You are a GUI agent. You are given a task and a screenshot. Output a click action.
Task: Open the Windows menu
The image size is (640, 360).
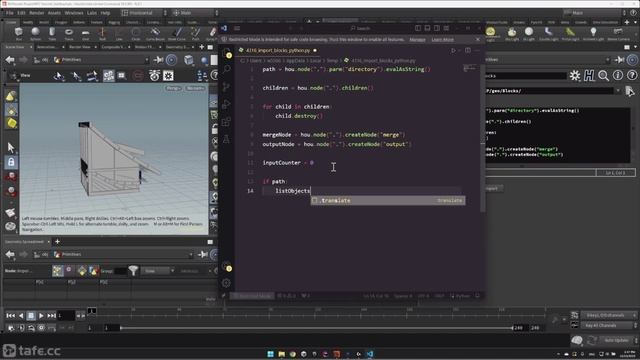tap(73, 13)
